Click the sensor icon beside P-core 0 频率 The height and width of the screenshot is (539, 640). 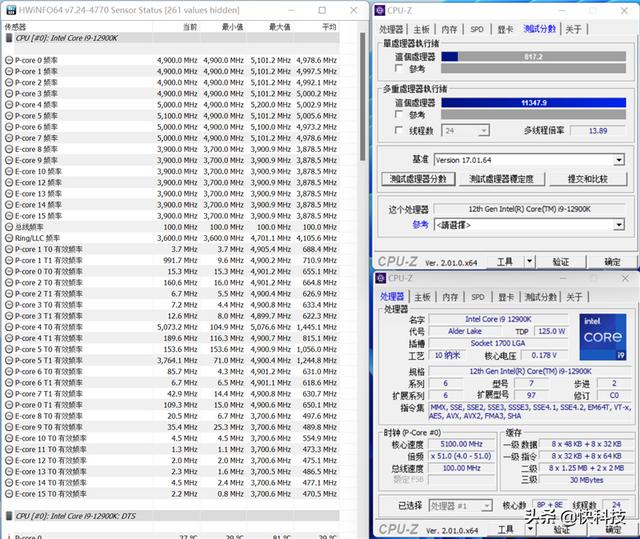(9, 60)
